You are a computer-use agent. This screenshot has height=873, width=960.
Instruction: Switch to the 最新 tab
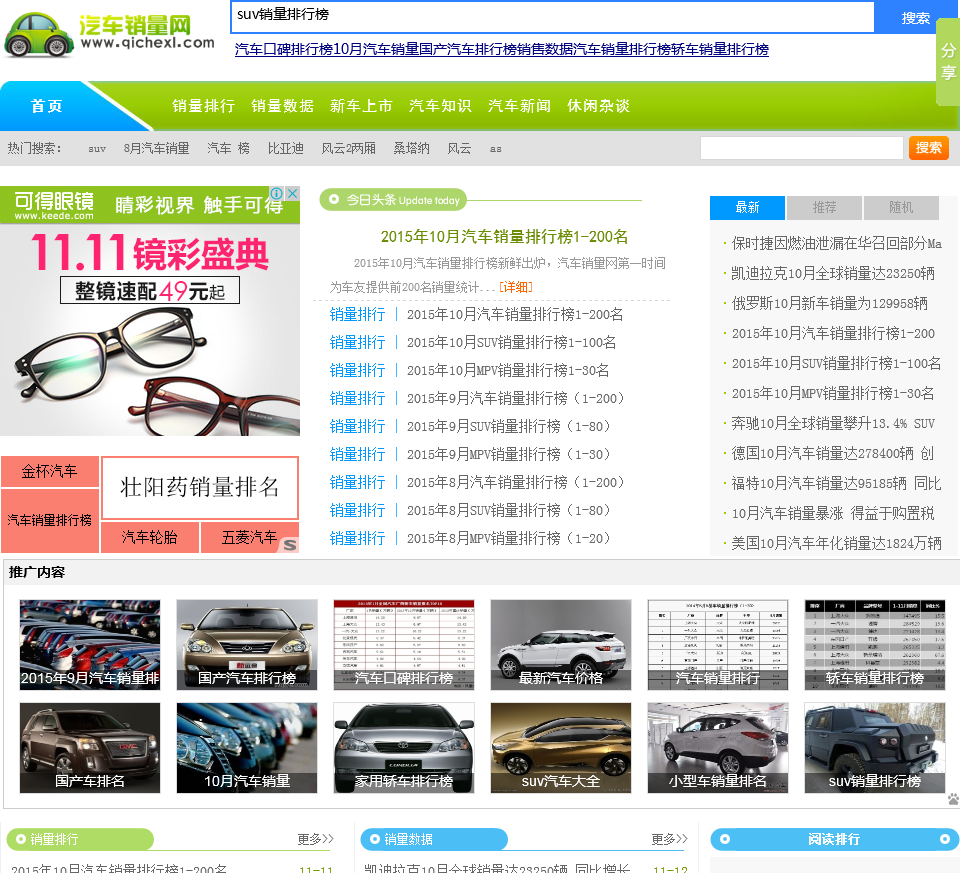(747, 208)
